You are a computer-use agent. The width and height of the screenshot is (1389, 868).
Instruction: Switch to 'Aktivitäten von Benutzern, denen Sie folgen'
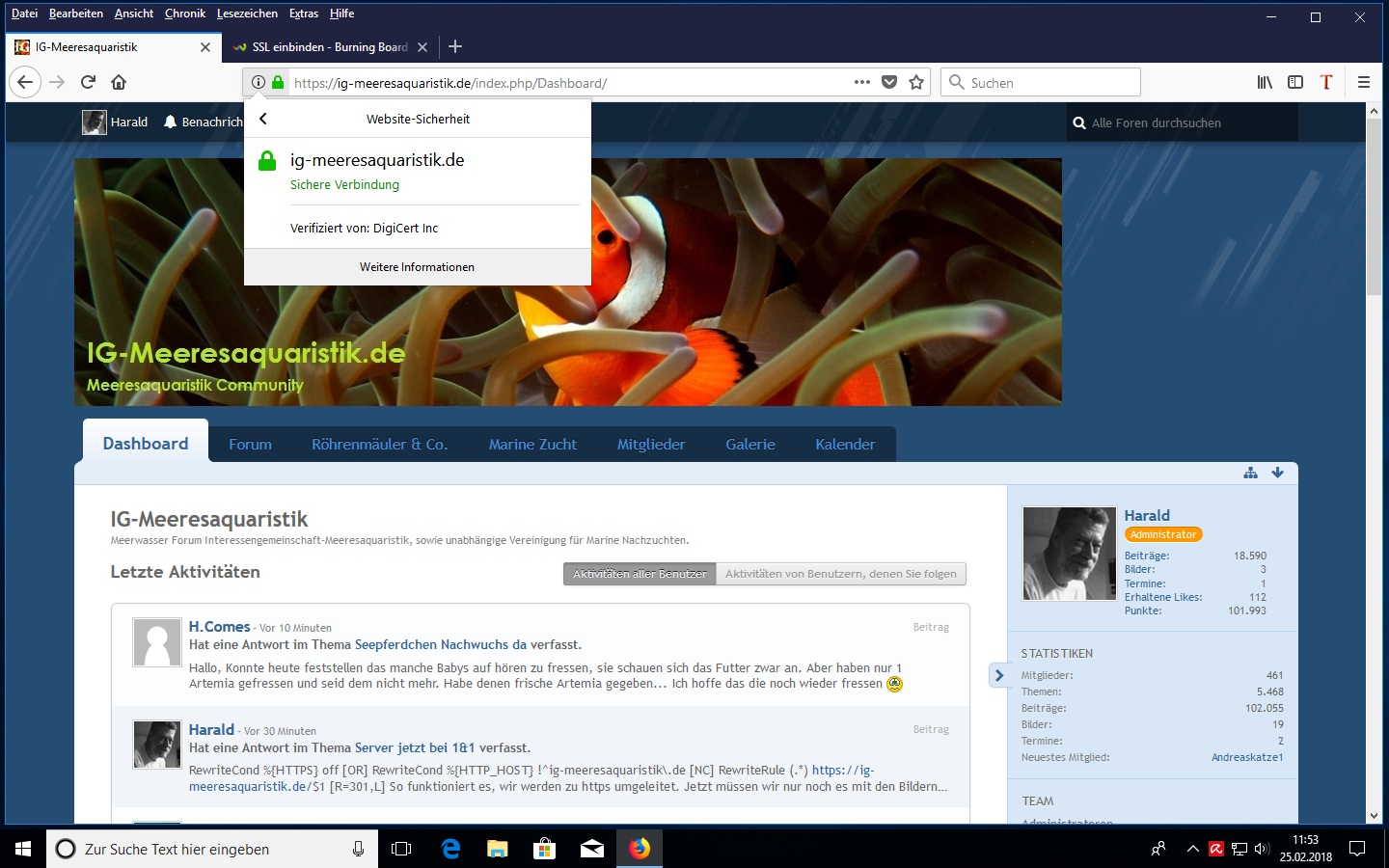coord(840,574)
